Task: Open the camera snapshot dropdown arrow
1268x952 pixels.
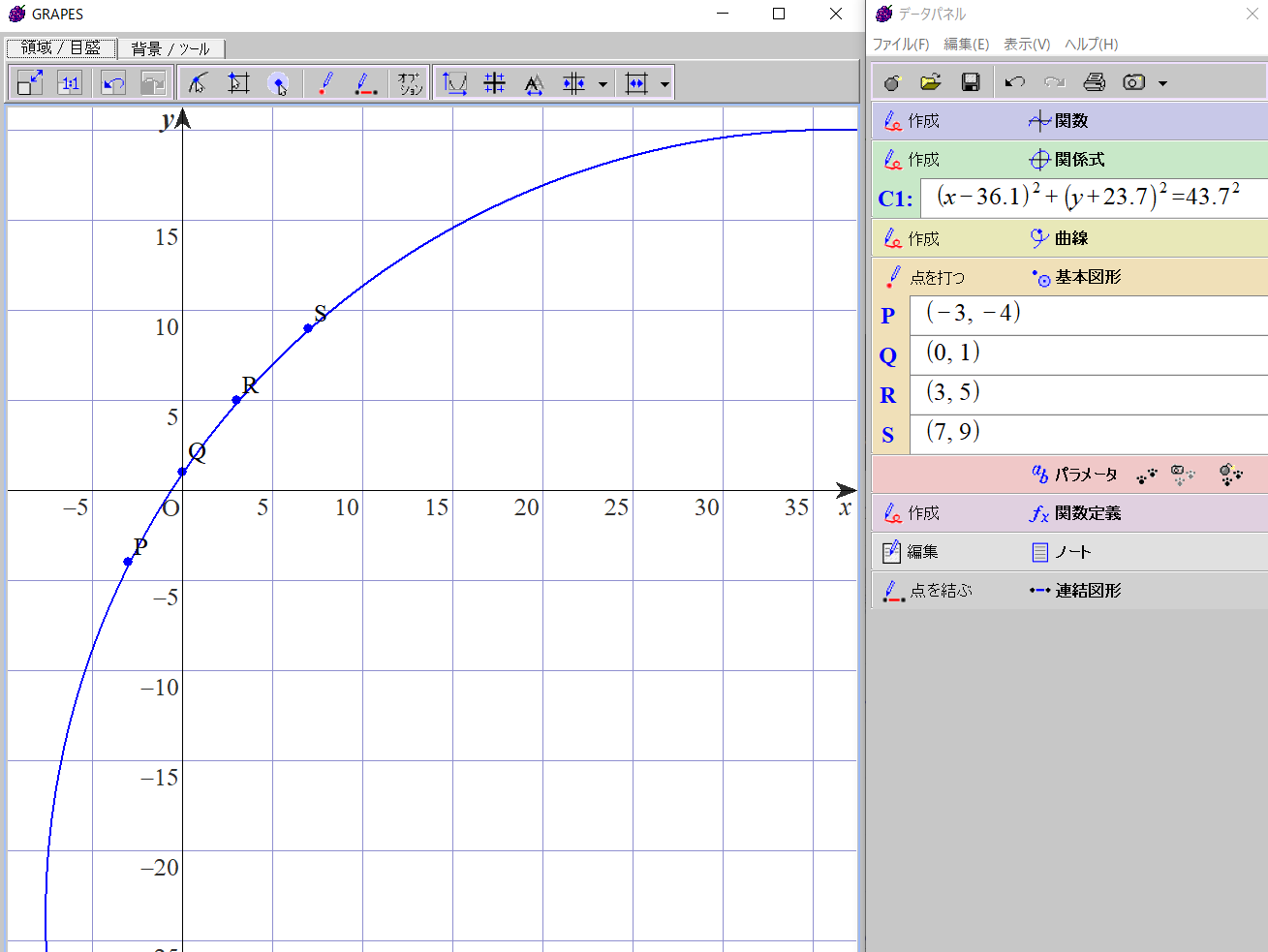Action: click(x=1162, y=83)
